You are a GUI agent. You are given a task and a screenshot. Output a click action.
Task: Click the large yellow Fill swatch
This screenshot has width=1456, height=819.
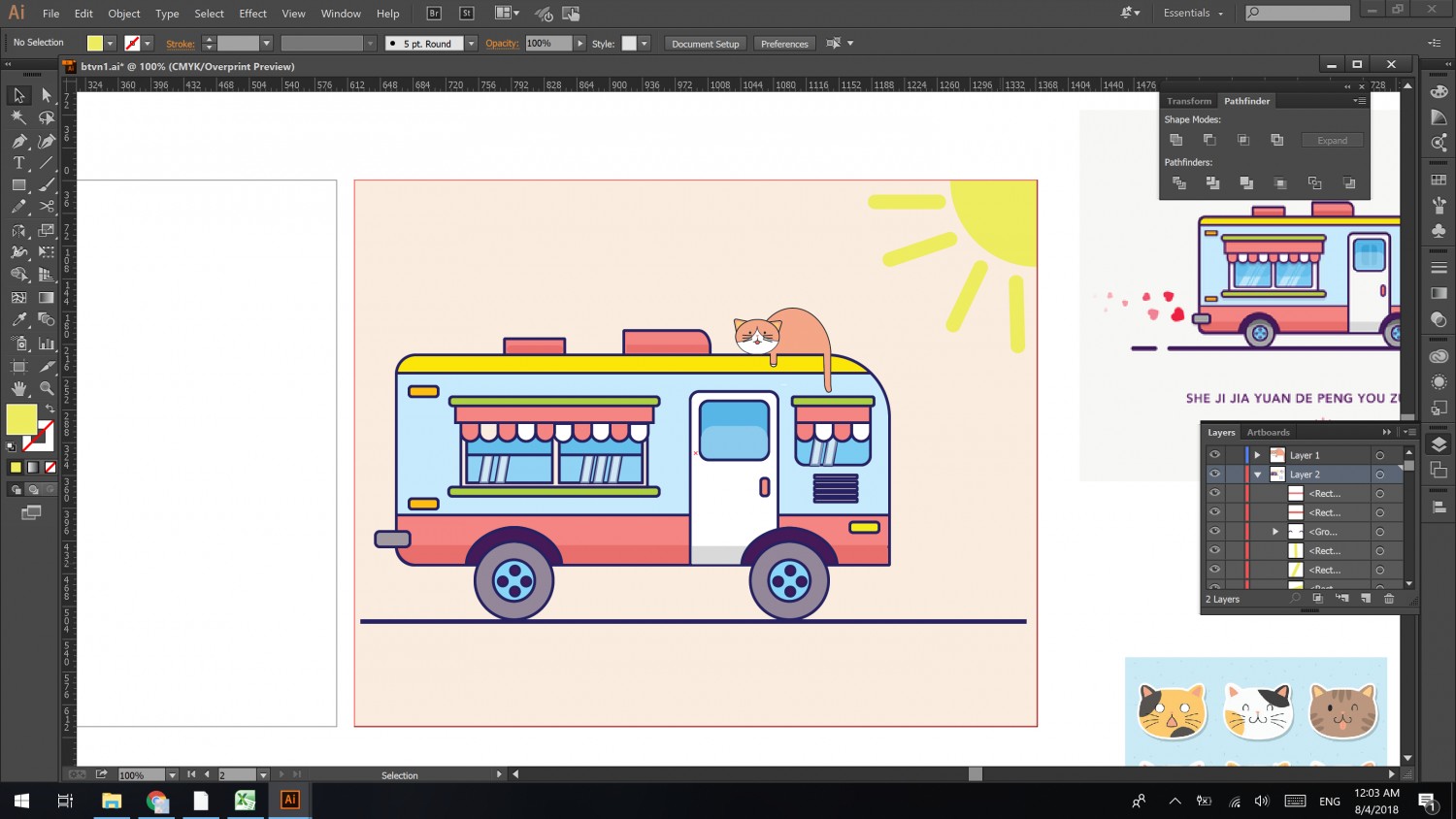[x=21, y=419]
